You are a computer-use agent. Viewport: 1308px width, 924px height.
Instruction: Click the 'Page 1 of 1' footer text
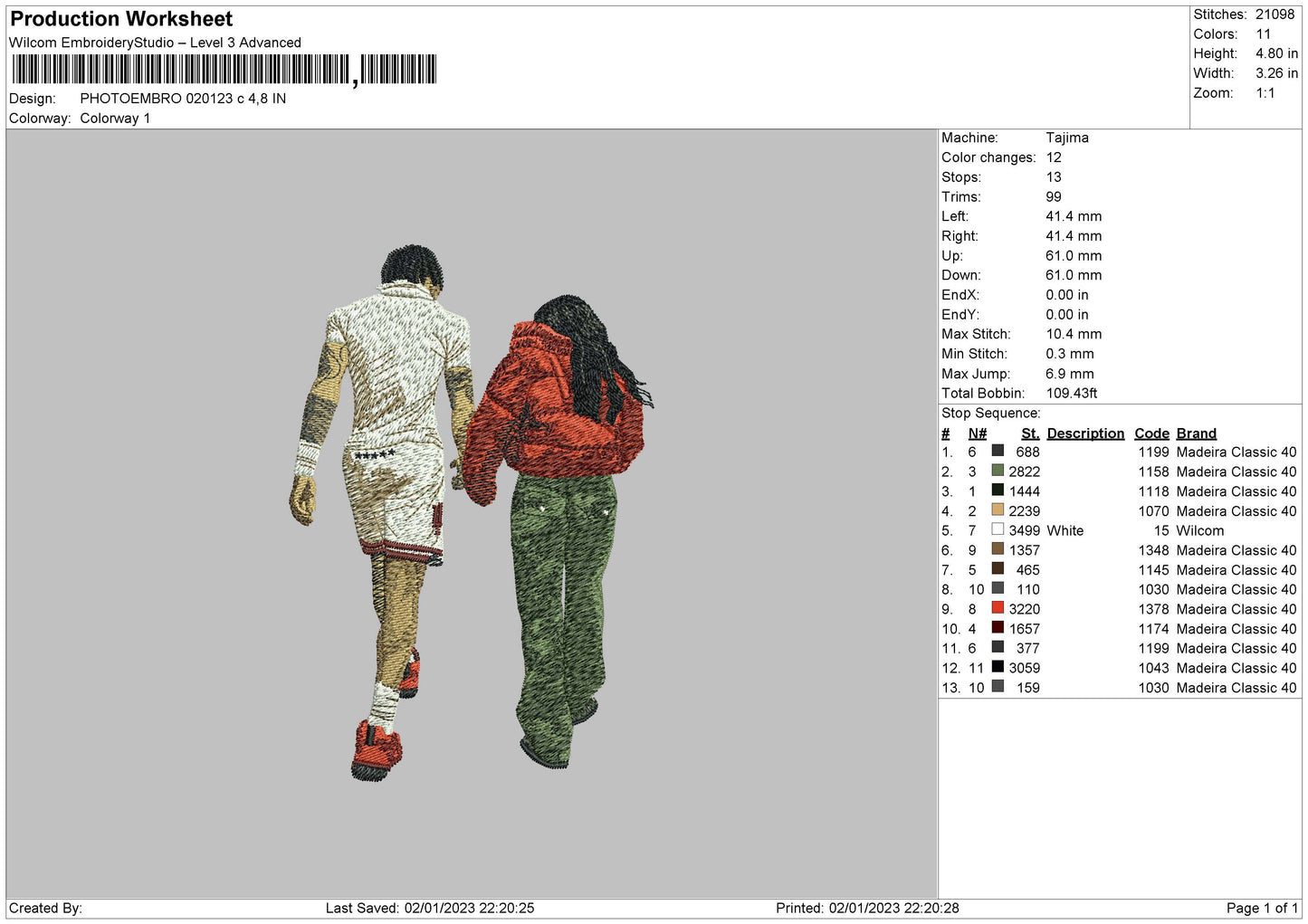(1262, 908)
